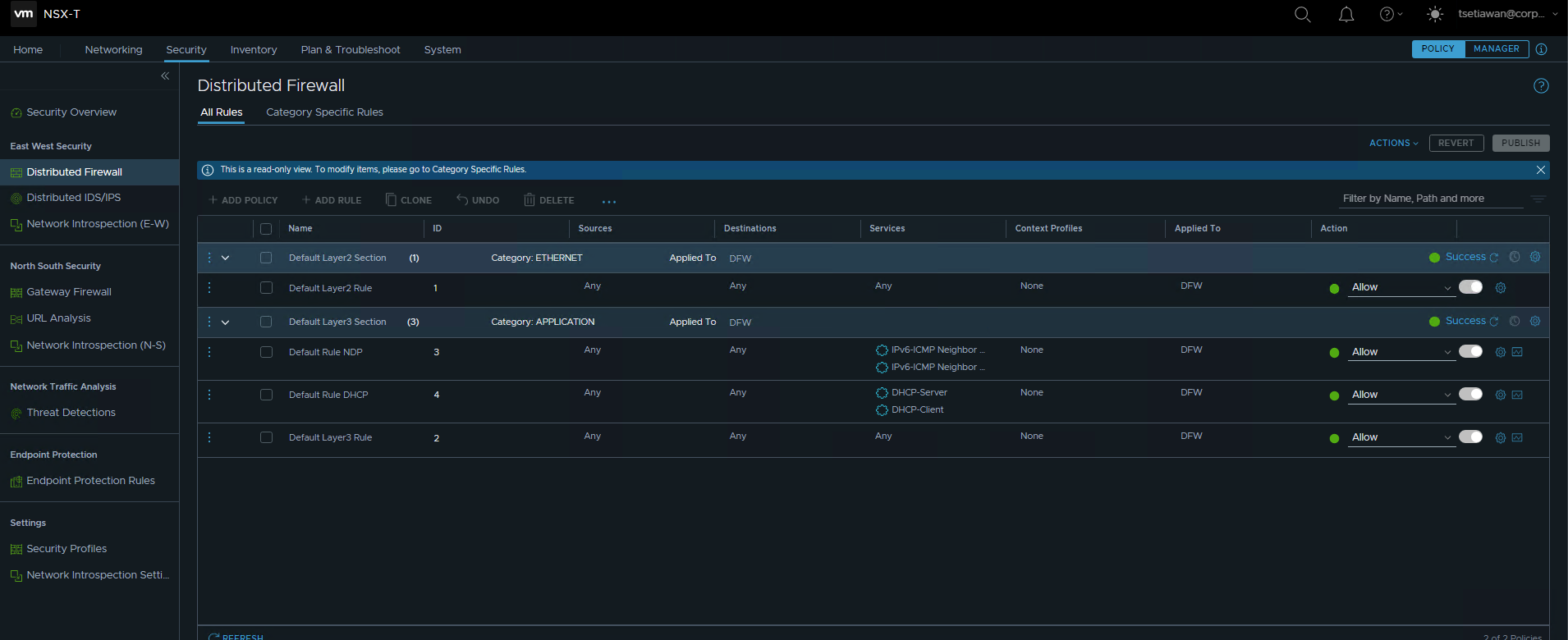Click the VMware vm logo
This screenshot has height=640, width=1568.
(x=24, y=14)
